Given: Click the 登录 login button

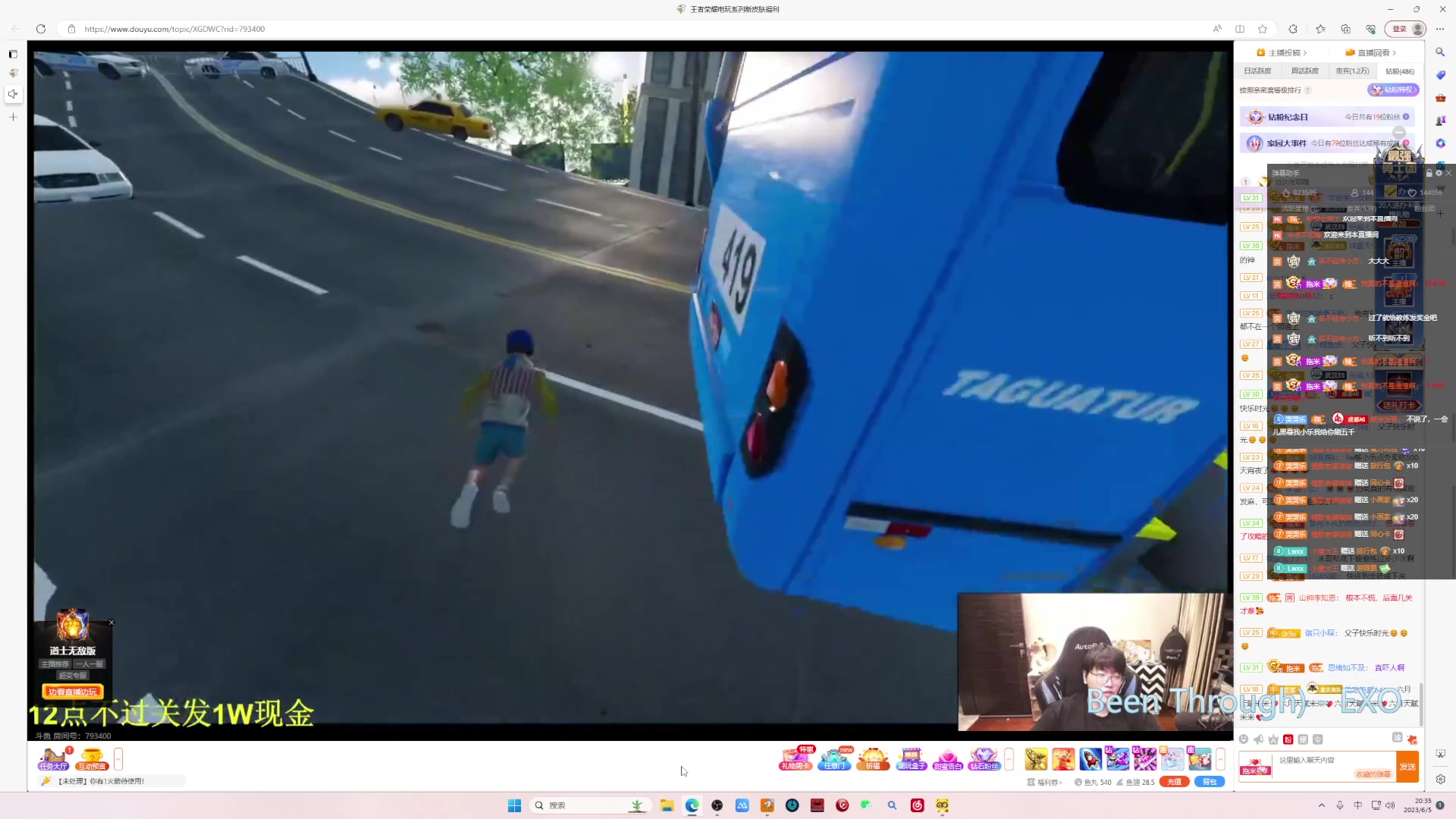Looking at the screenshot, I should (x=1405, y=29).
